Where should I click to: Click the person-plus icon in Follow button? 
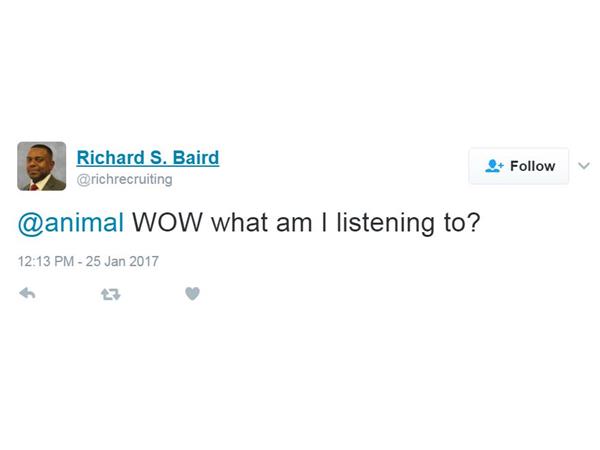tap(493, 166)
